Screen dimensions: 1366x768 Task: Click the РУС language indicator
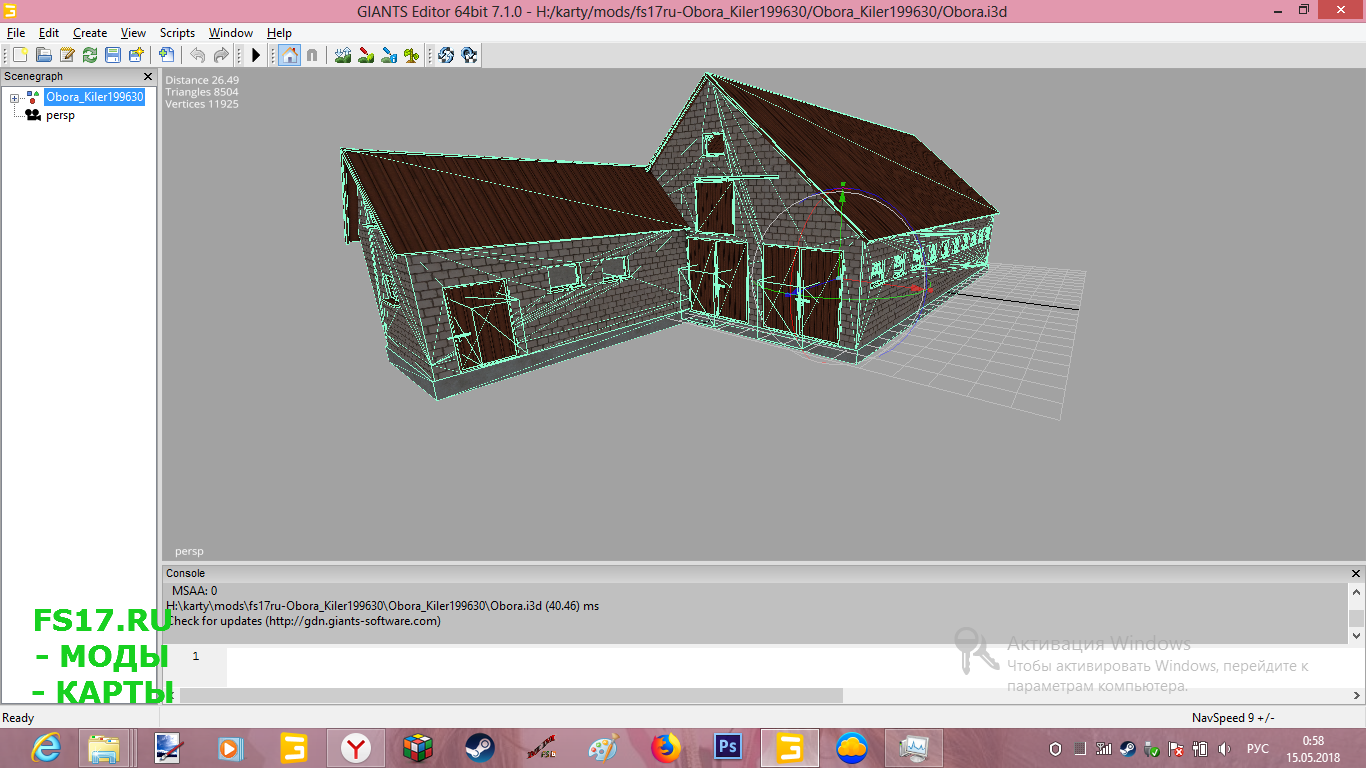[1258, 748]
